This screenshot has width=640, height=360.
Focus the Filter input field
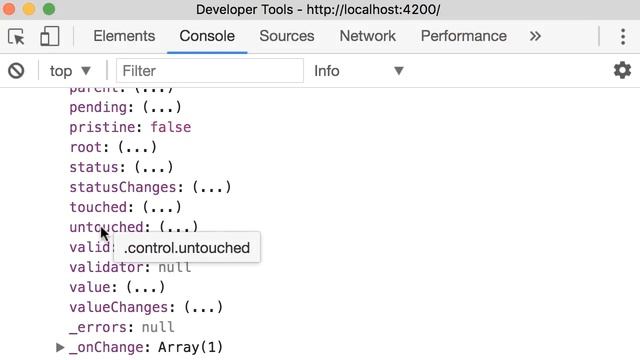coord(210,71)
